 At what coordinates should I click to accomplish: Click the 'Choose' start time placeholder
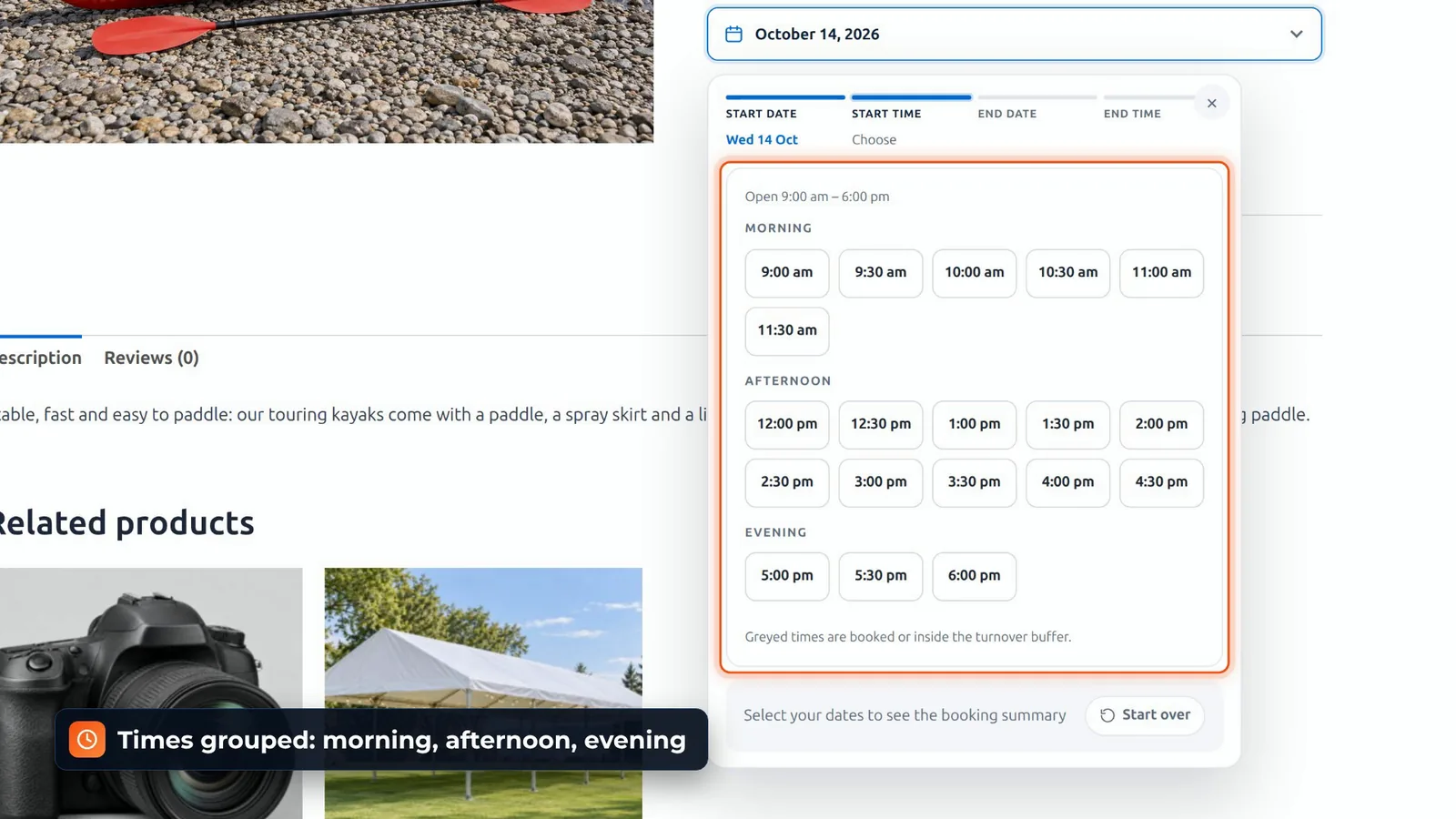point(874,140)
